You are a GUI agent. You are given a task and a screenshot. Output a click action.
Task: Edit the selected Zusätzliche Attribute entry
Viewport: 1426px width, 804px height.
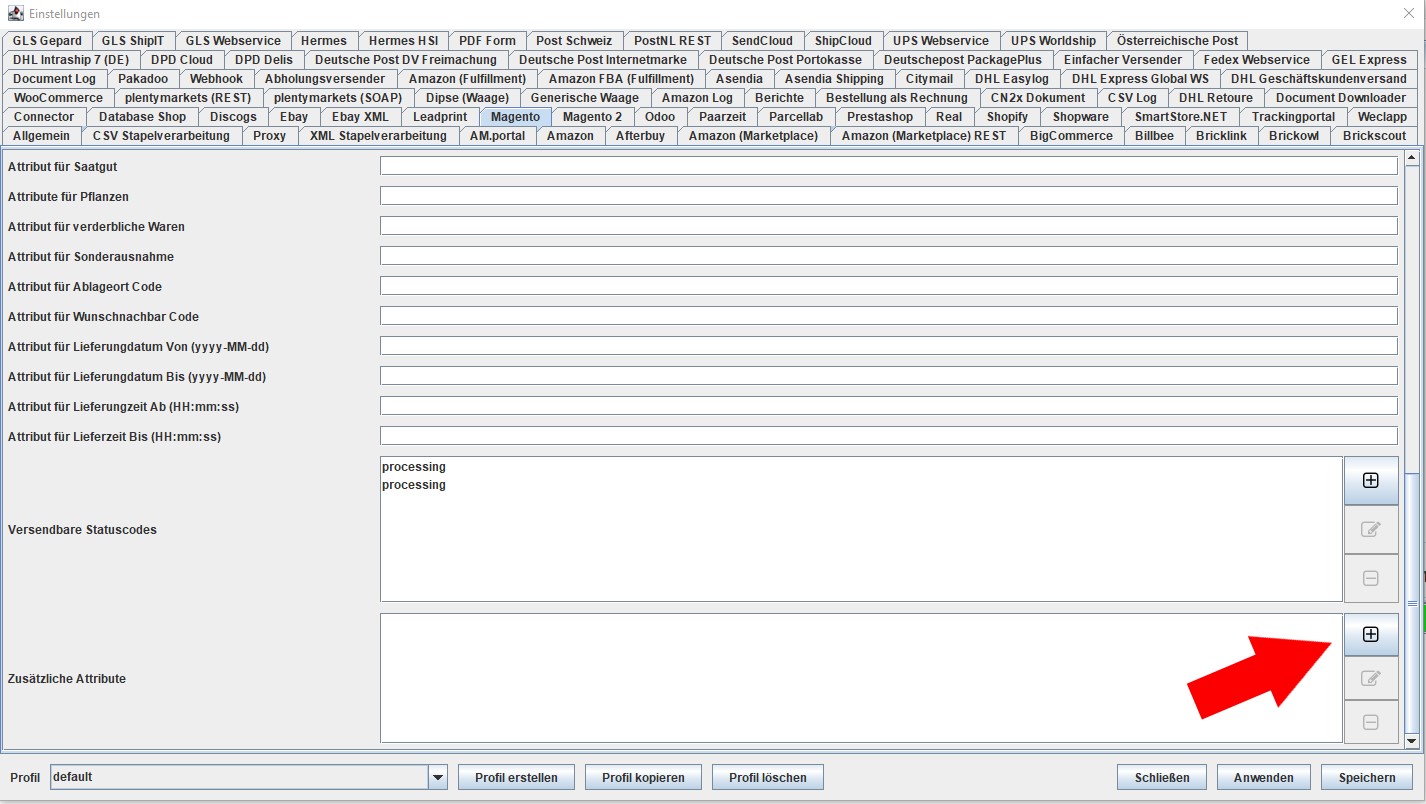tap(1371, 678)
